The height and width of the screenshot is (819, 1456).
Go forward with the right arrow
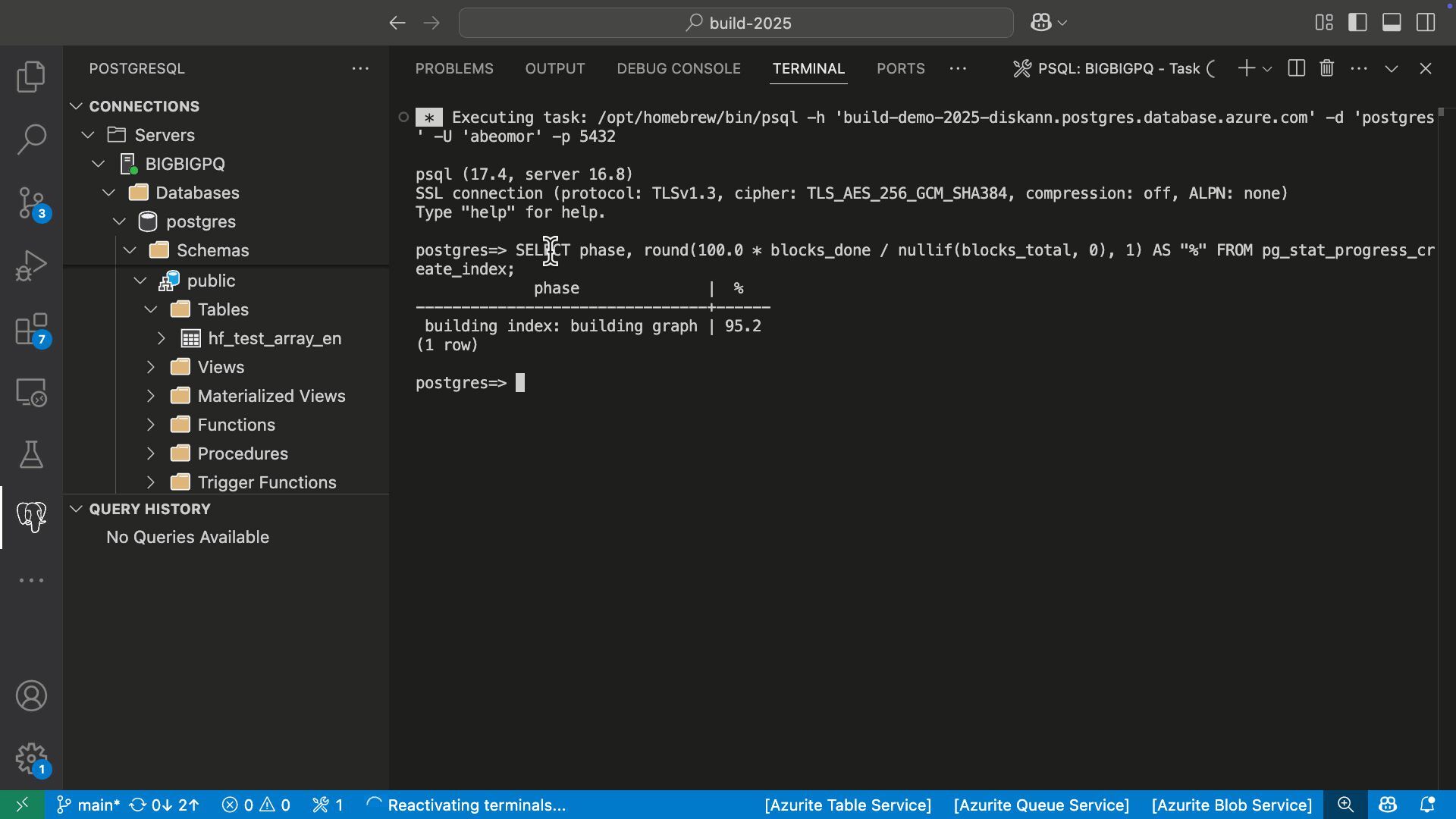[x=431, y=23]
